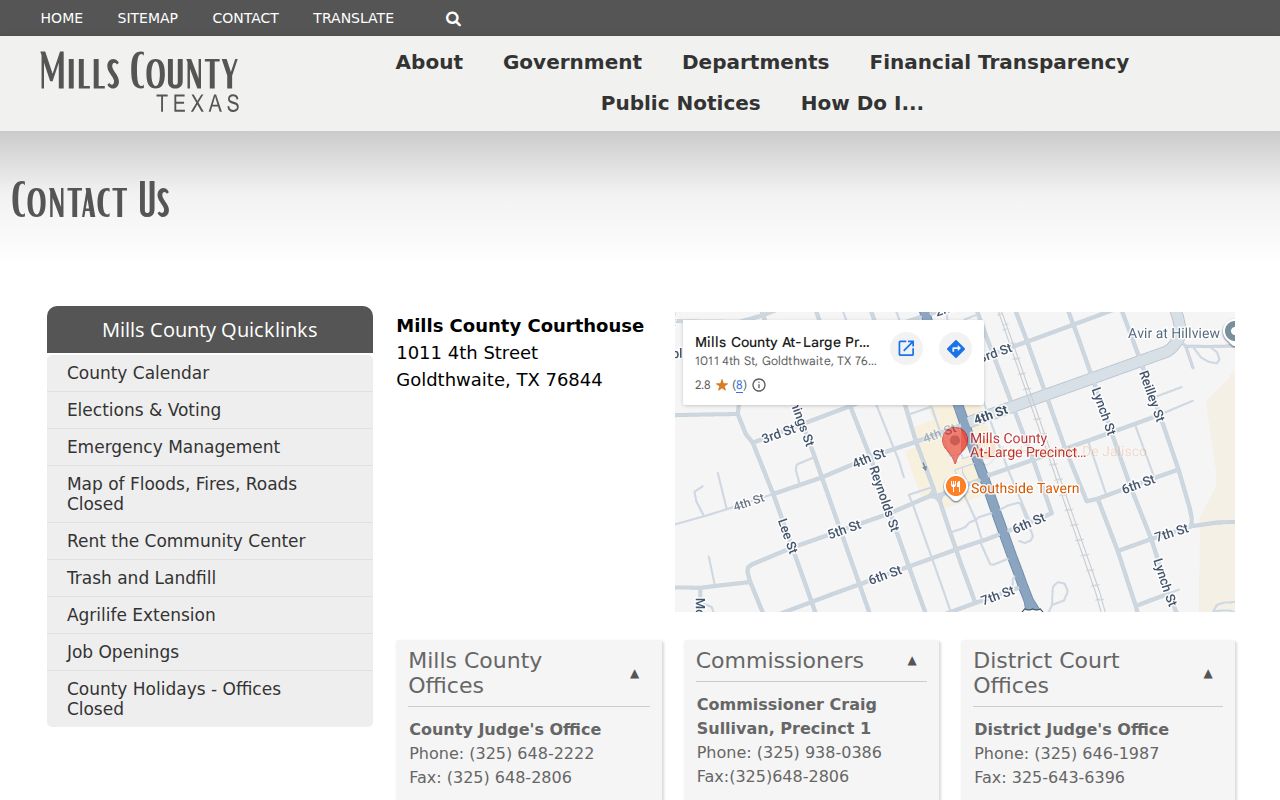Collapse the Commissioners panel
Screen dimensions: 1280x800
(x=912, y=661)
